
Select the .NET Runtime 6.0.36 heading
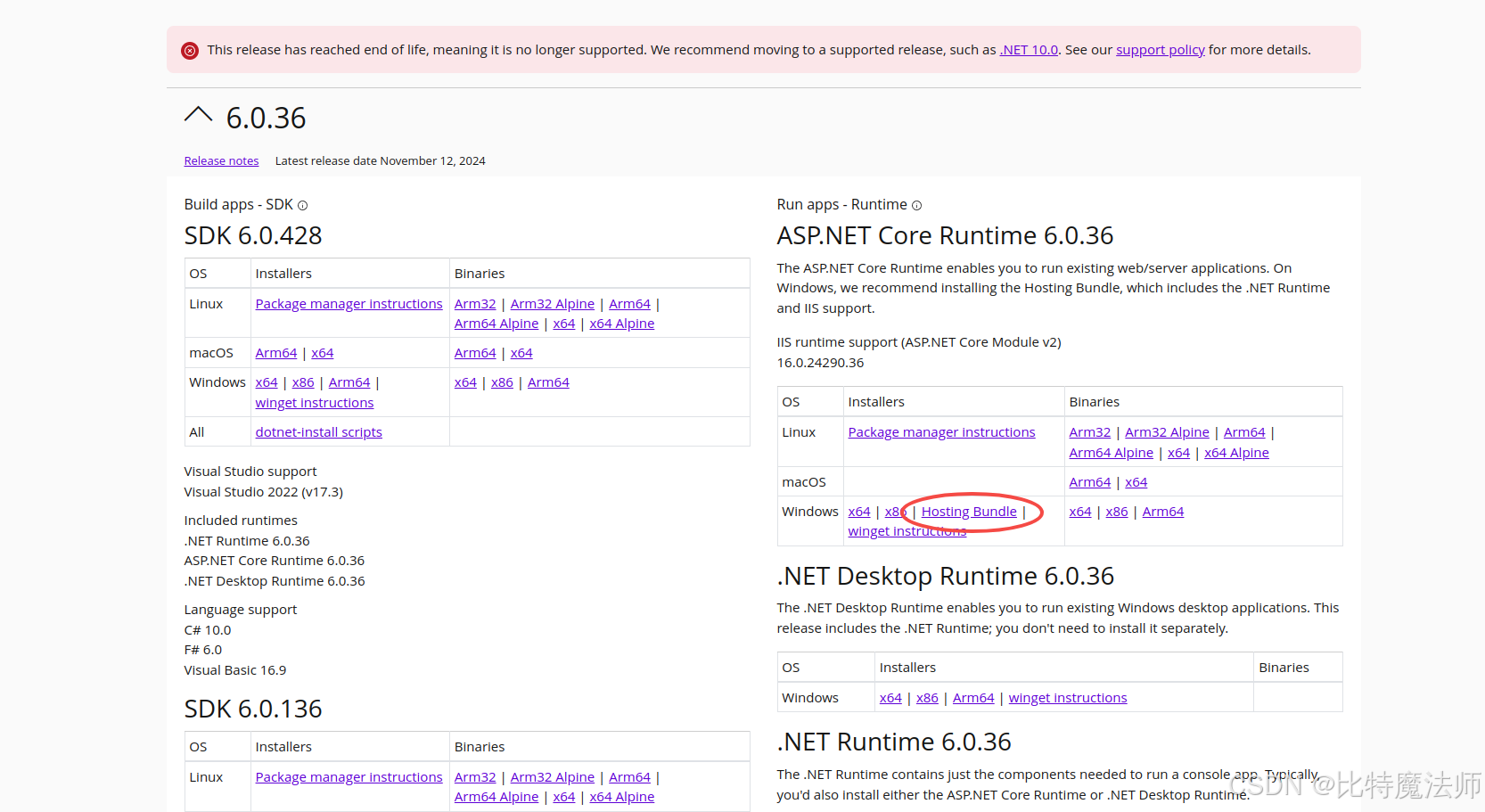[894, 742]
